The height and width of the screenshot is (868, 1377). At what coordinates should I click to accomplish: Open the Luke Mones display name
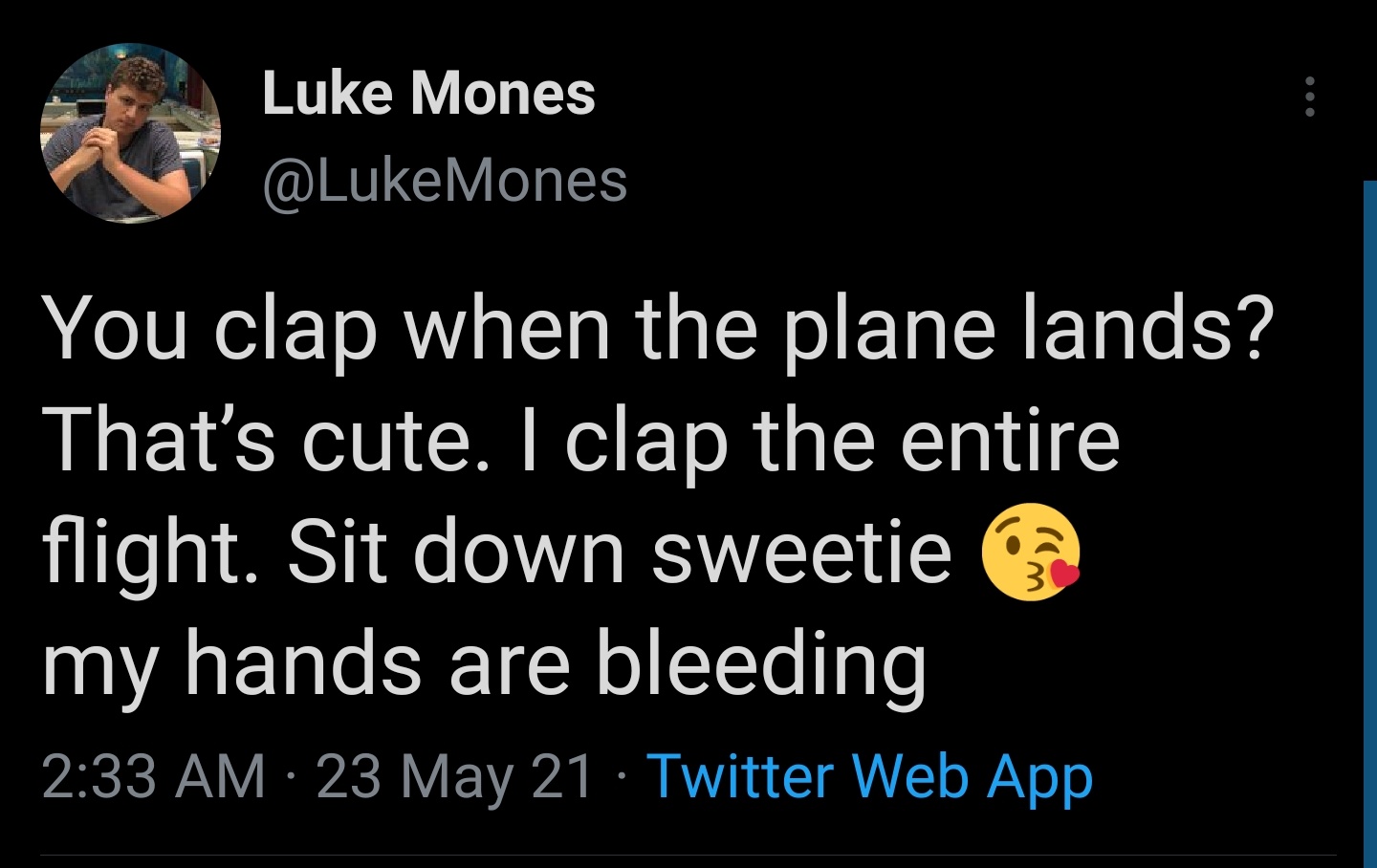tap(428, 94)
